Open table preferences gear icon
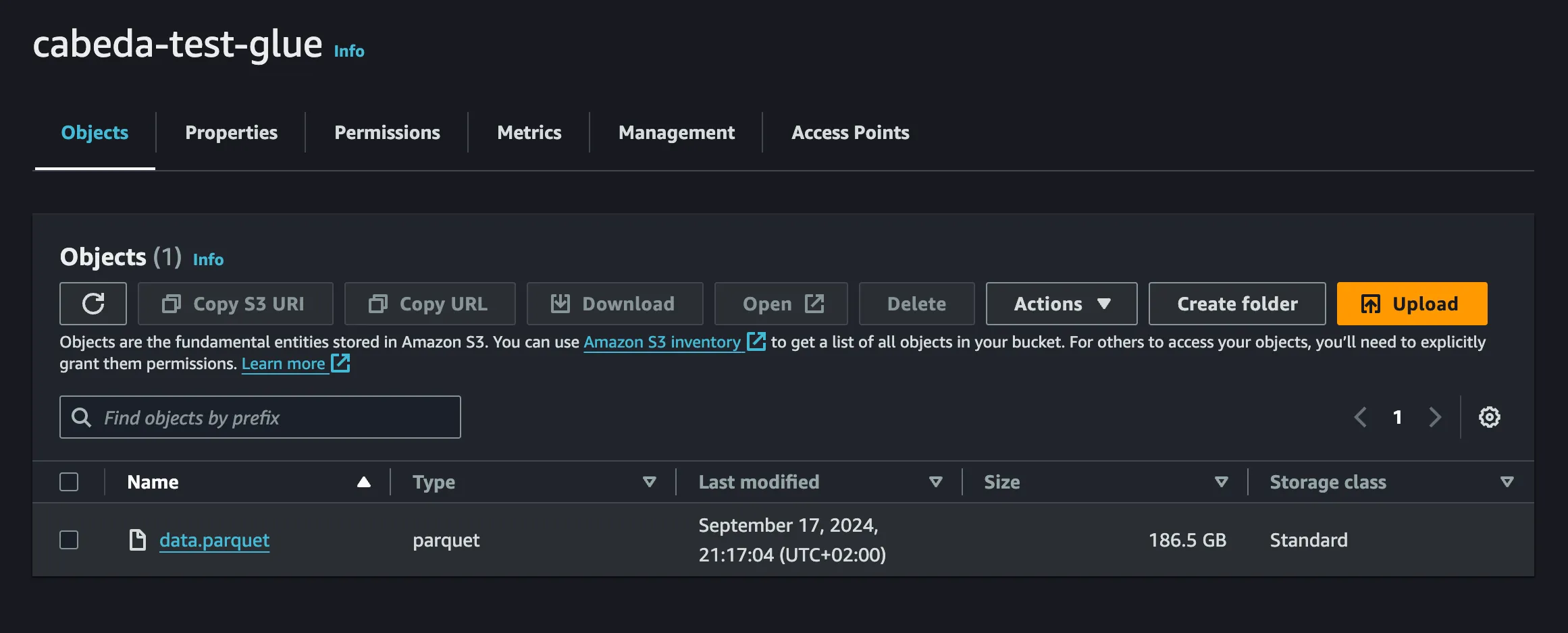Screen dimensions: 1568x633 [x=1489, y=417]
